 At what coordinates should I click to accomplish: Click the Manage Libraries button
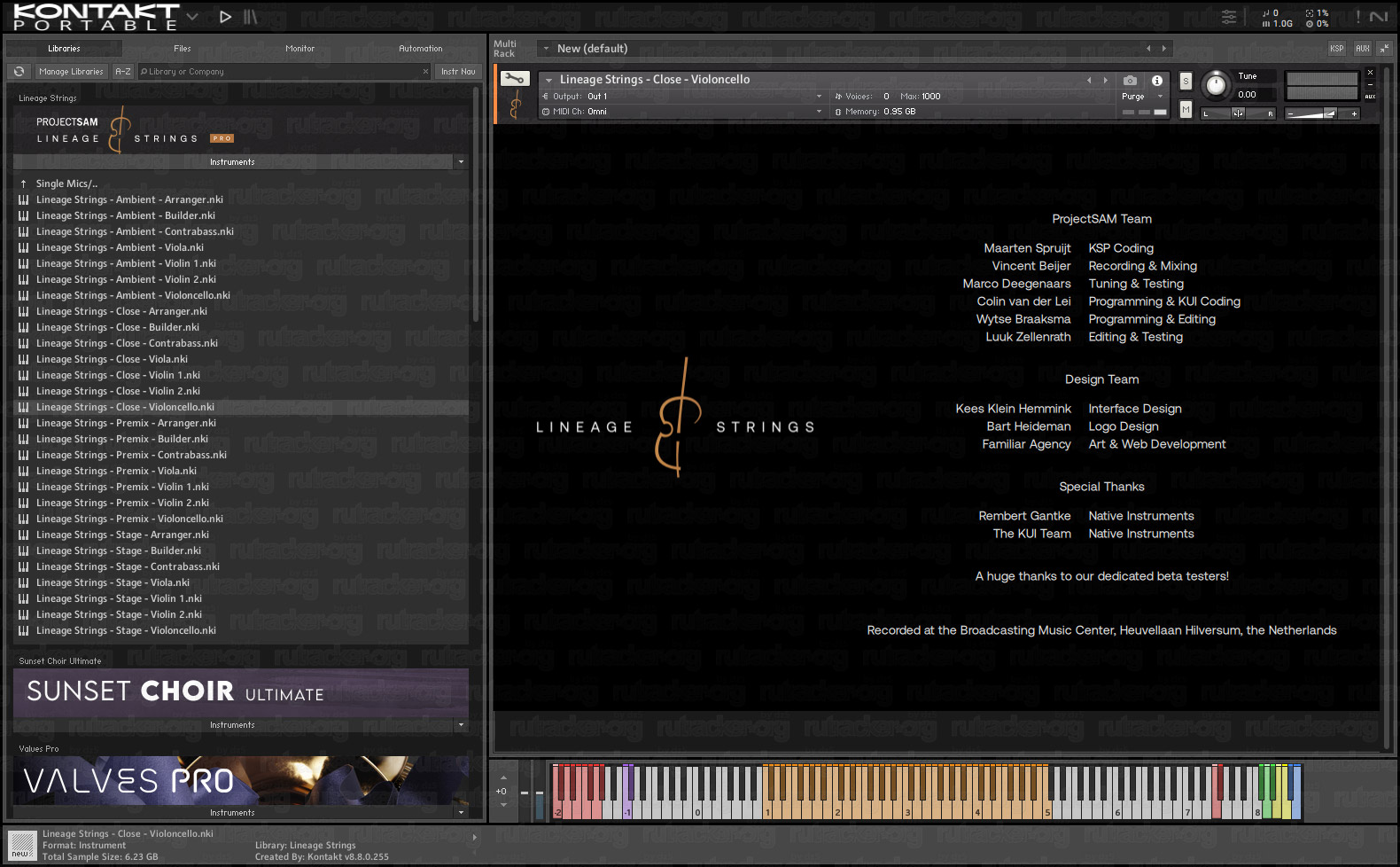pos(71,72)
